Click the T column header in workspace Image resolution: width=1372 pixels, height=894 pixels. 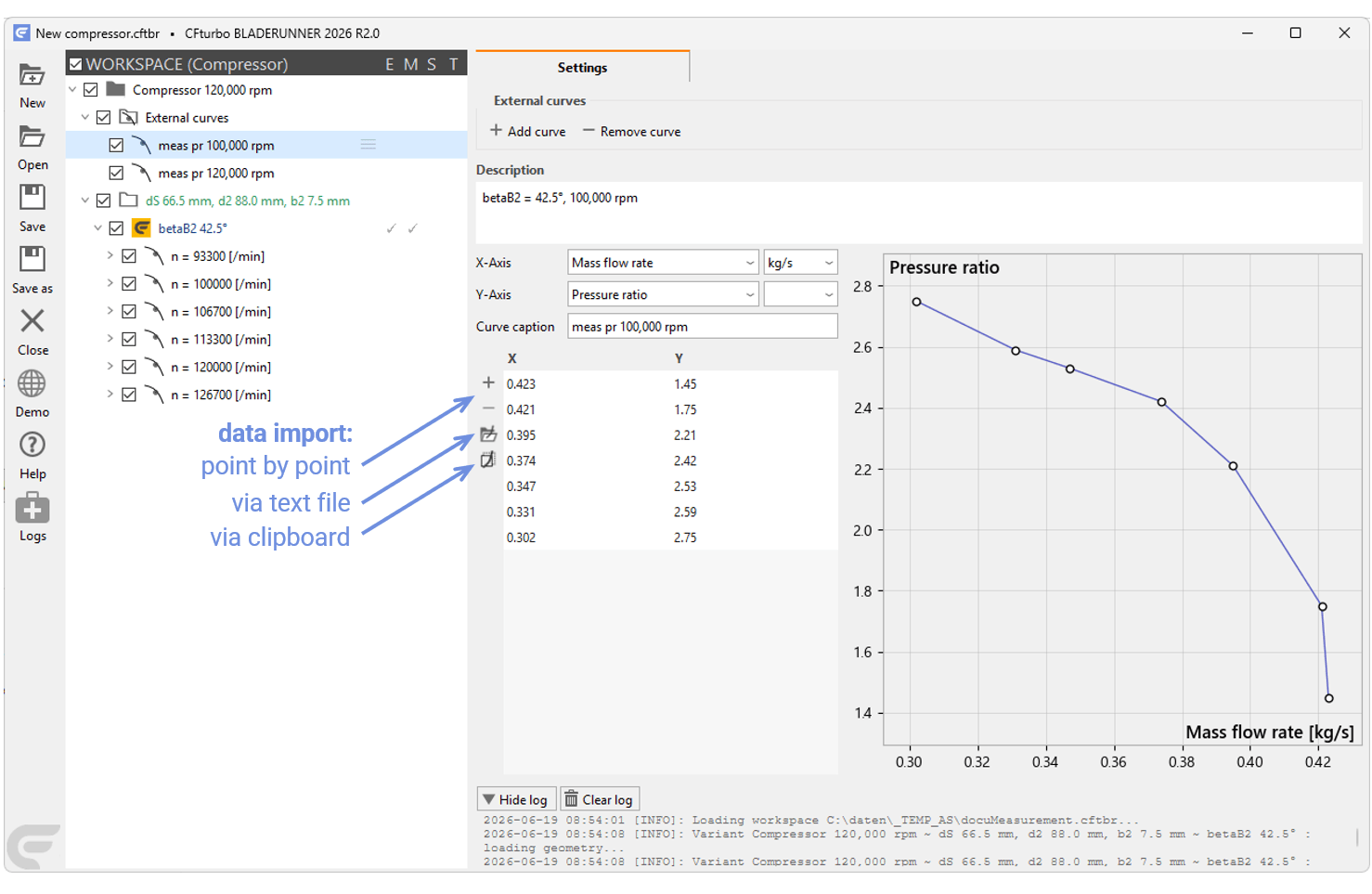pos(453,64)
